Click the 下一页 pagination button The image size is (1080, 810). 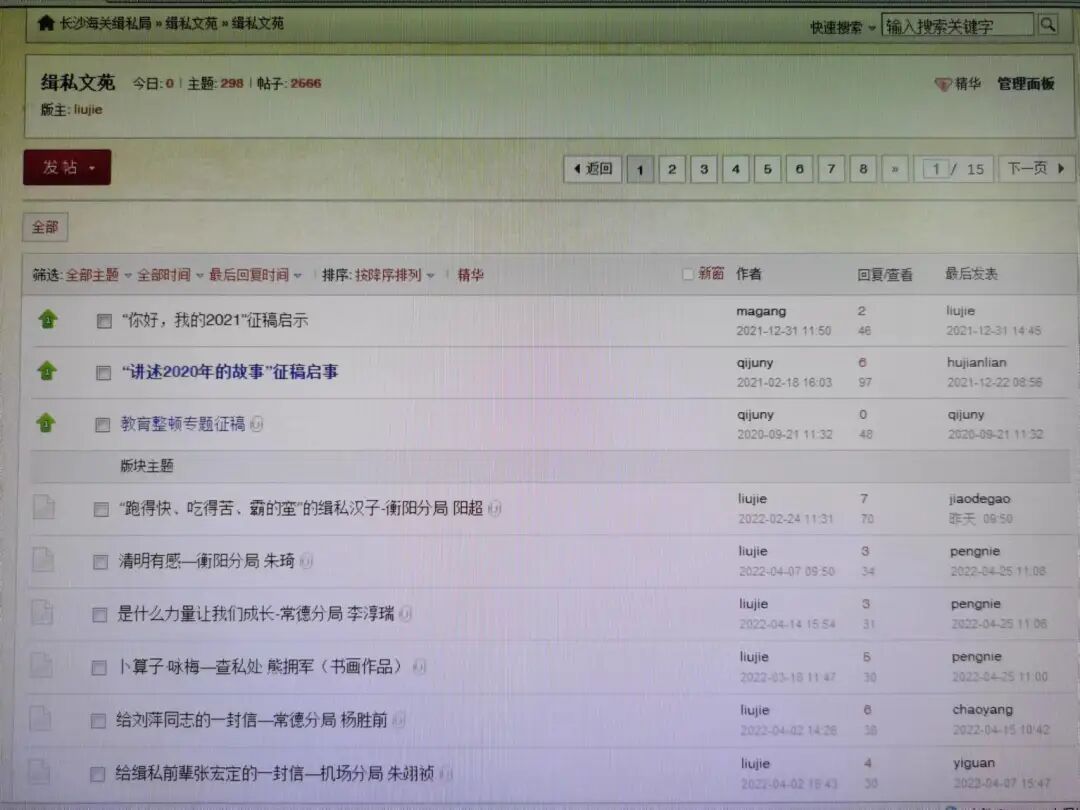(x=1037, y=169)
